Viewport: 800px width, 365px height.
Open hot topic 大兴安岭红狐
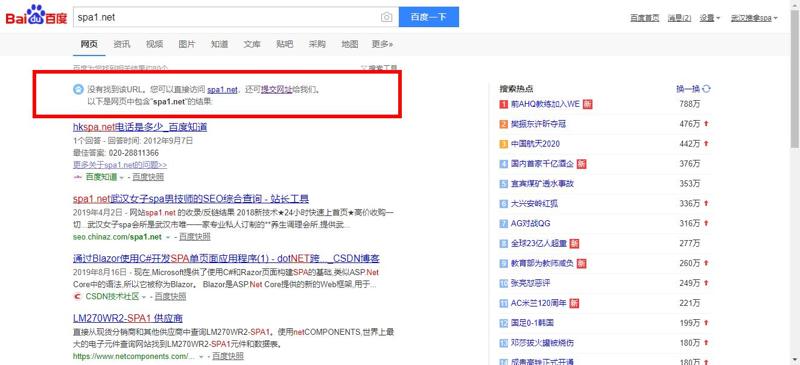pos(535,204)
